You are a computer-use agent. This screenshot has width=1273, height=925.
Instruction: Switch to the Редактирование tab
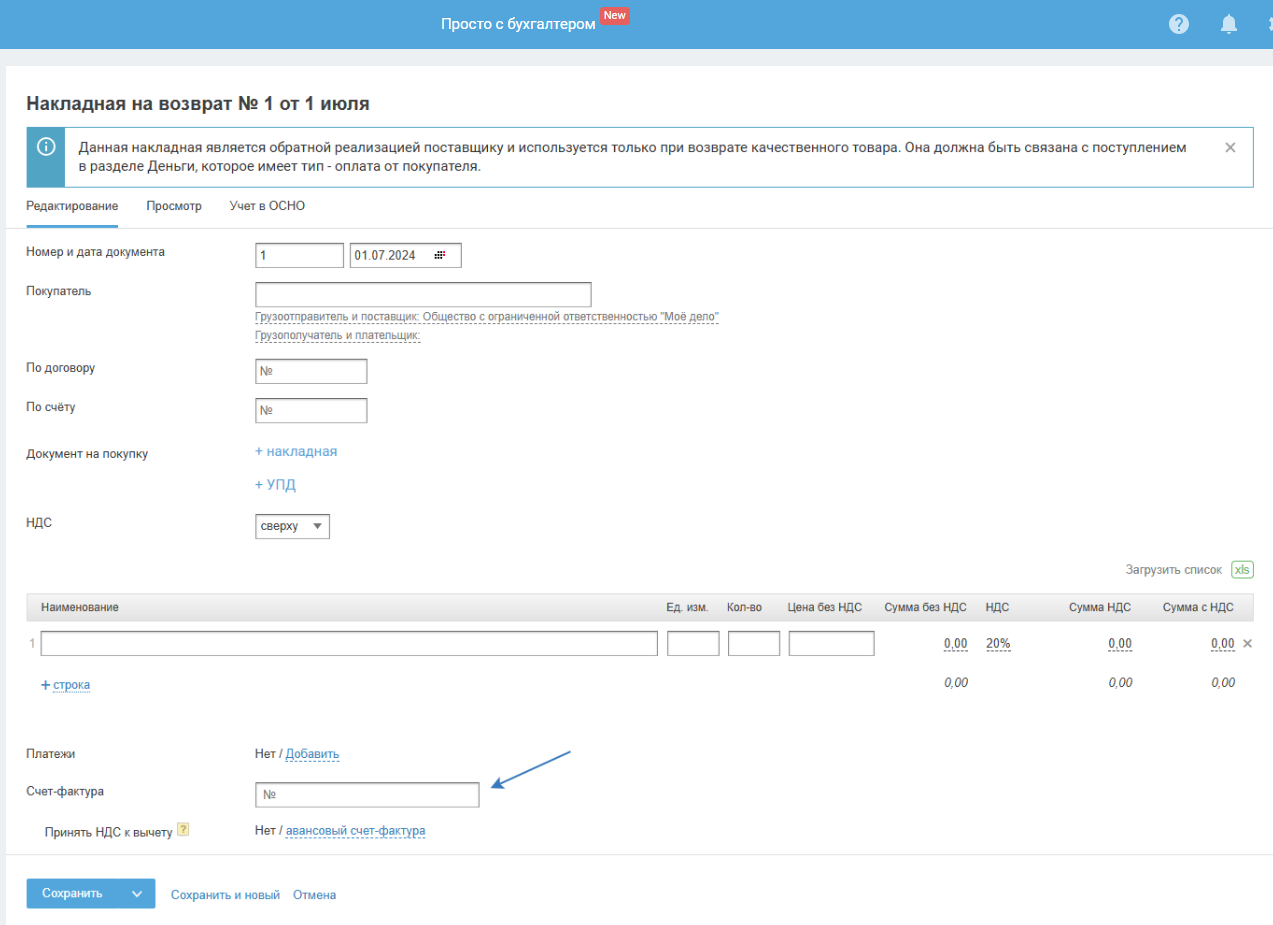pyautogui.click(x=72, y=206)
